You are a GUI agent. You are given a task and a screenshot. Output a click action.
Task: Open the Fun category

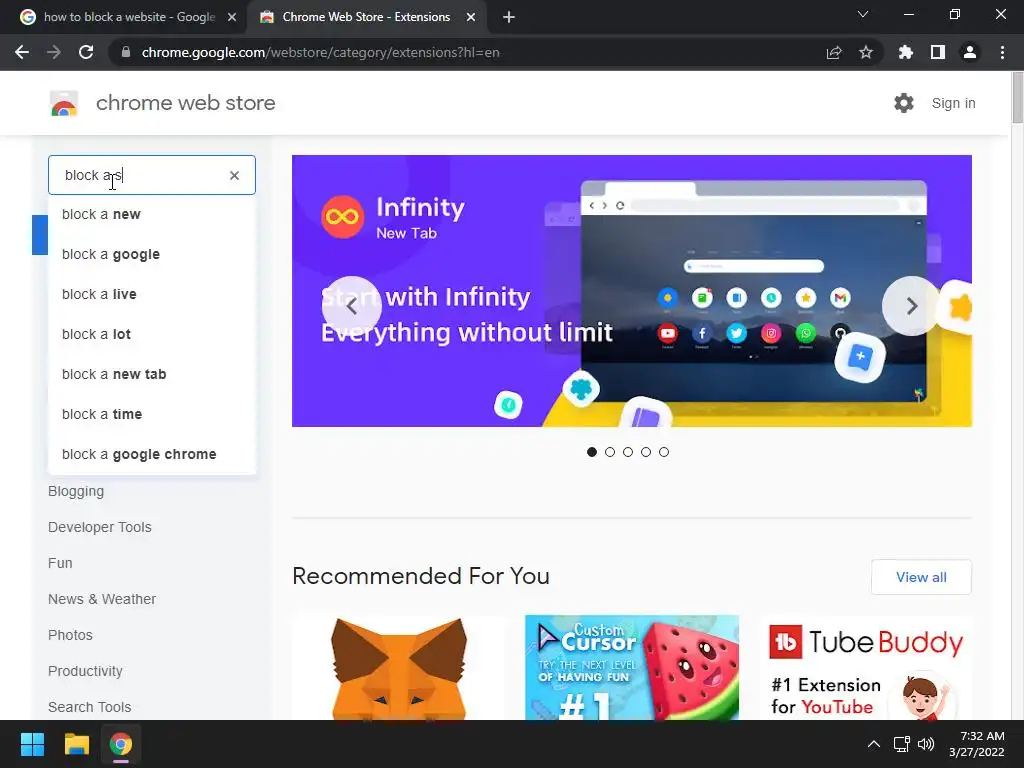point(60,563)
